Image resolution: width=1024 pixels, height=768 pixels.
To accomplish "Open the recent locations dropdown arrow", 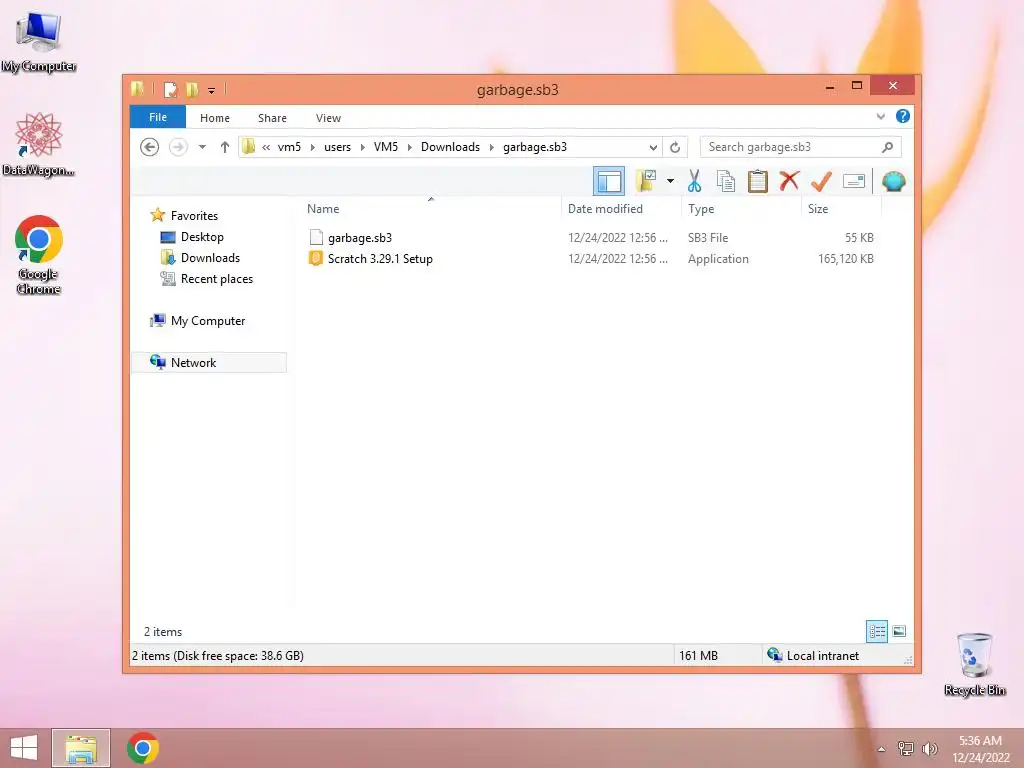I will point(202,147).
